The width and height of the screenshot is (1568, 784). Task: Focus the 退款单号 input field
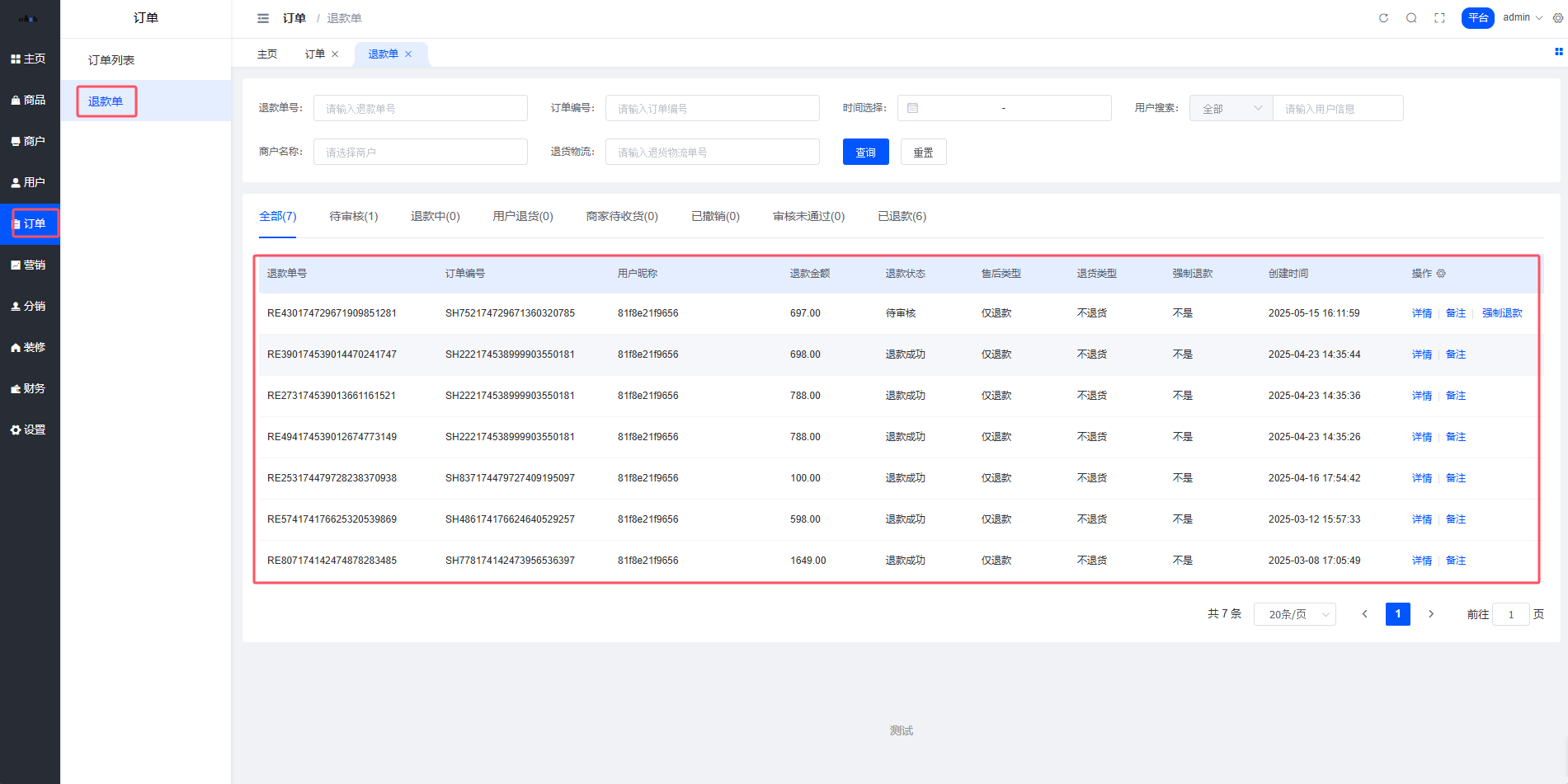click(x=420, y=108)
